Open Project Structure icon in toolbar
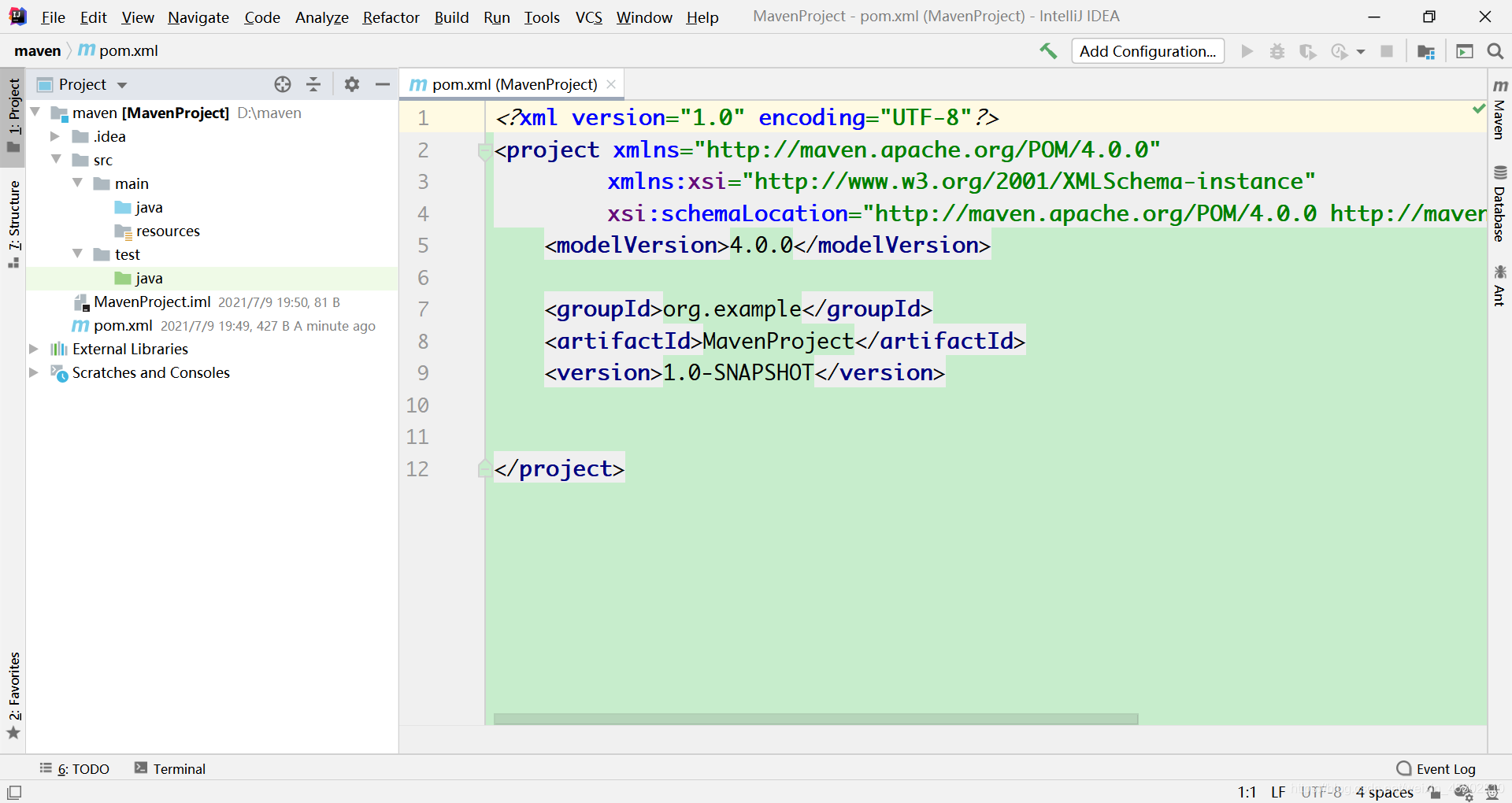 click(x=1426, y=51)
